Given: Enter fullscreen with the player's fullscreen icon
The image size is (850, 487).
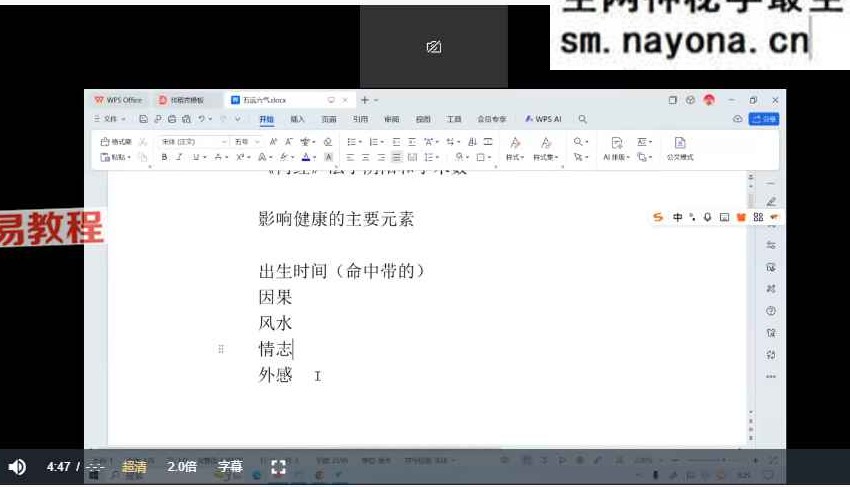Looking at the screenshot, I should point(278,467).
